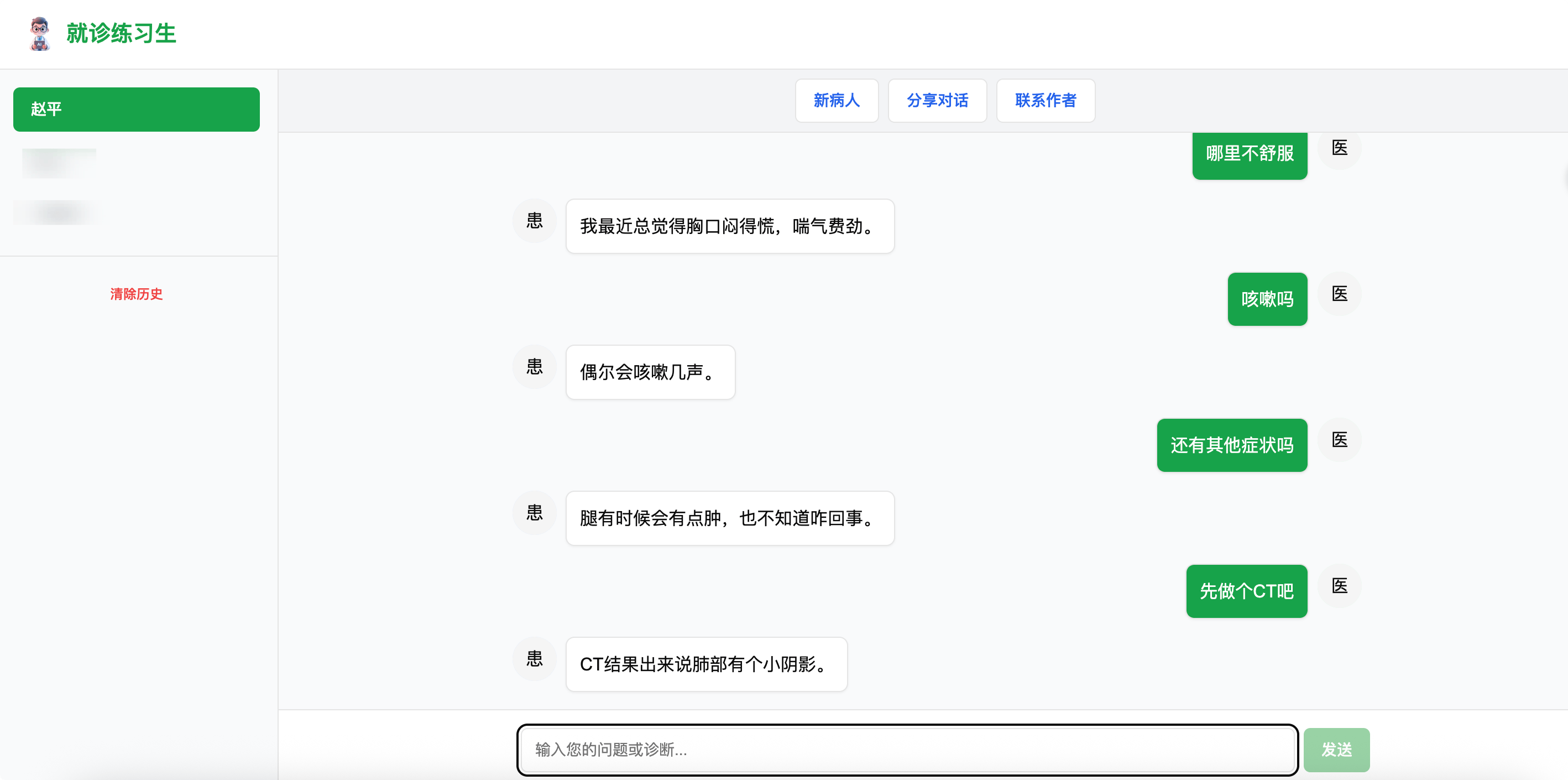The width and height of the screenshot is (1568, 780).
Task: Click patient avatar beside CT result message
Action: coord(534,659)
